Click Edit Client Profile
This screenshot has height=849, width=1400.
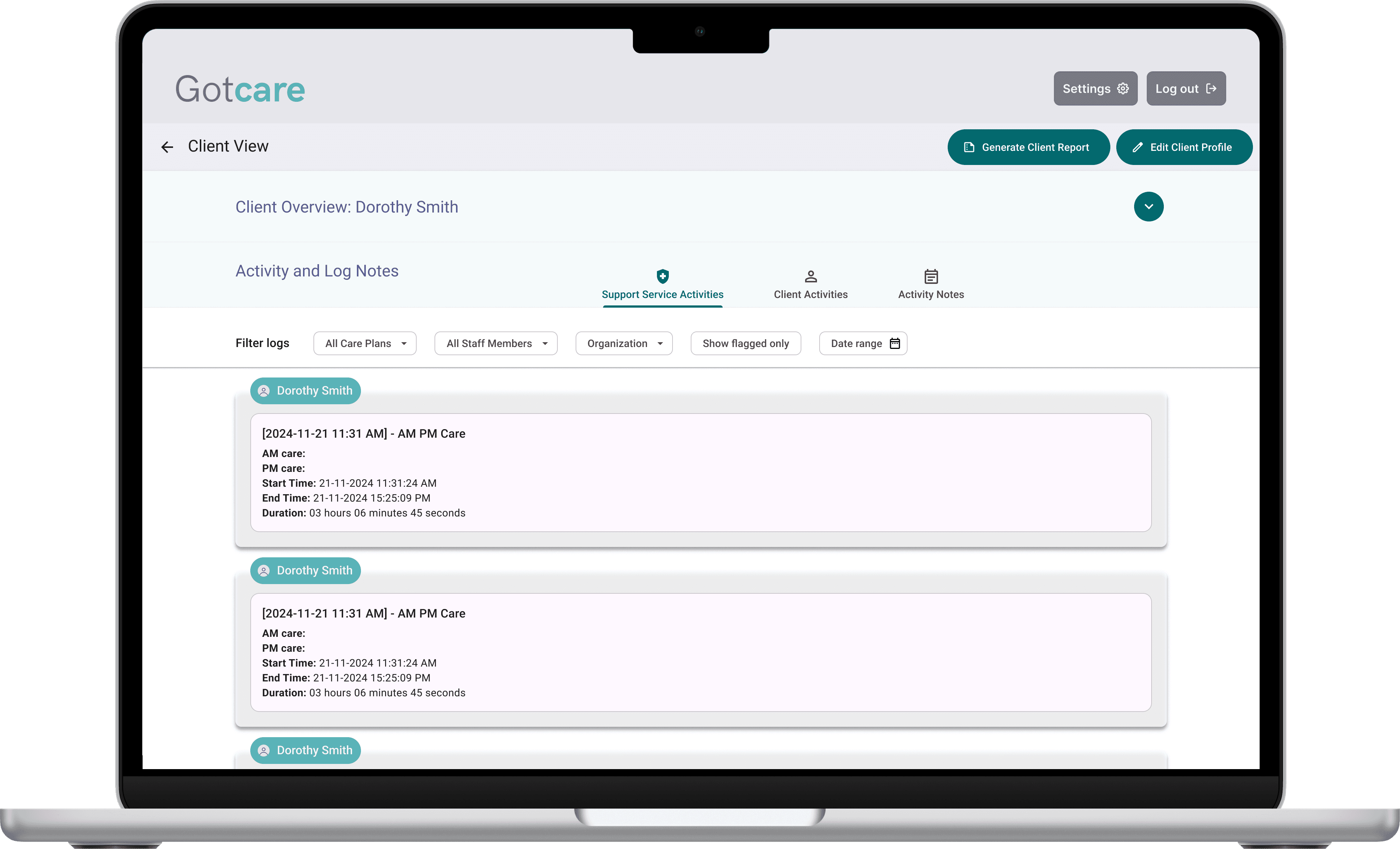1184,147
